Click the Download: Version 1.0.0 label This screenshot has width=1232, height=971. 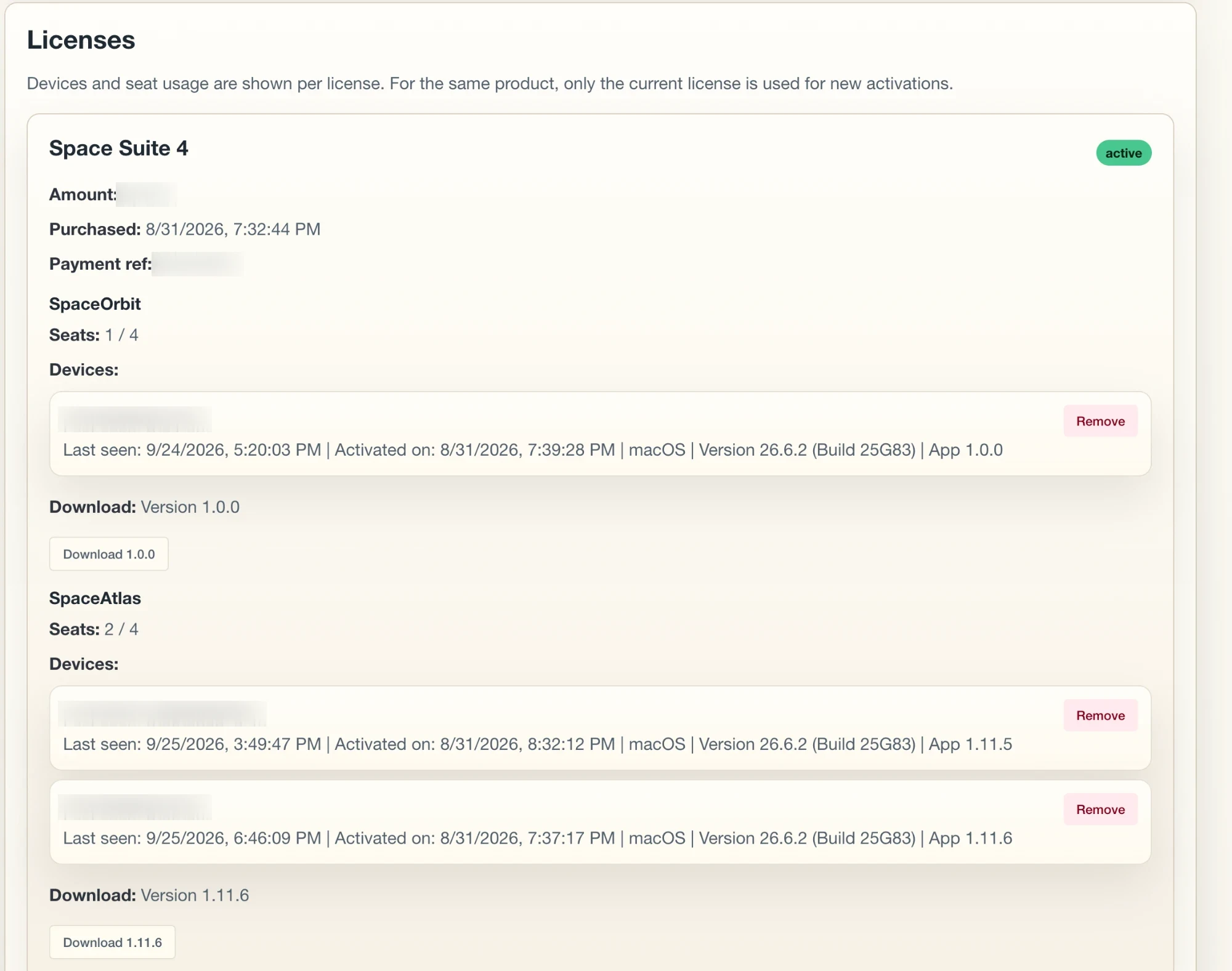[145, 507]
